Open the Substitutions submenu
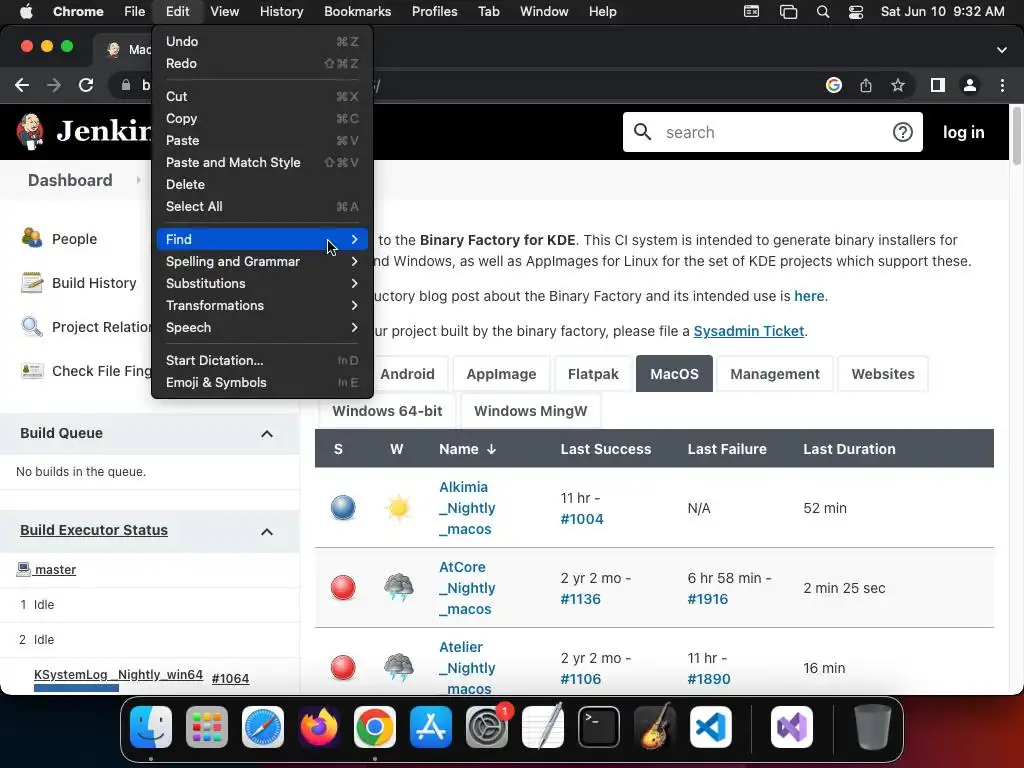Screen dimensions: 1024x768 pos(262,283)
